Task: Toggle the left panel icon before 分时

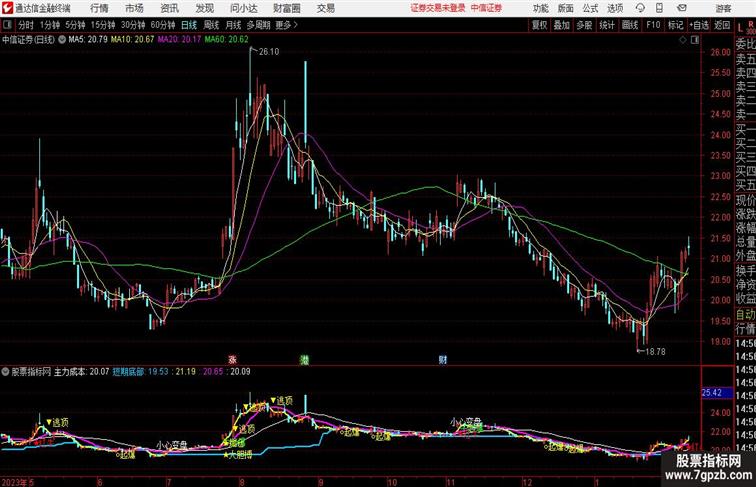Action: point(7,25)
